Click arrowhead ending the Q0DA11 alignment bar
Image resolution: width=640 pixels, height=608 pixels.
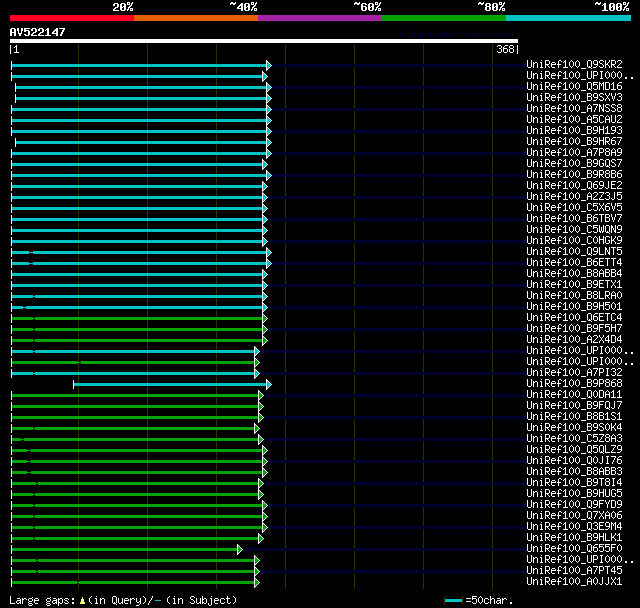261,395
